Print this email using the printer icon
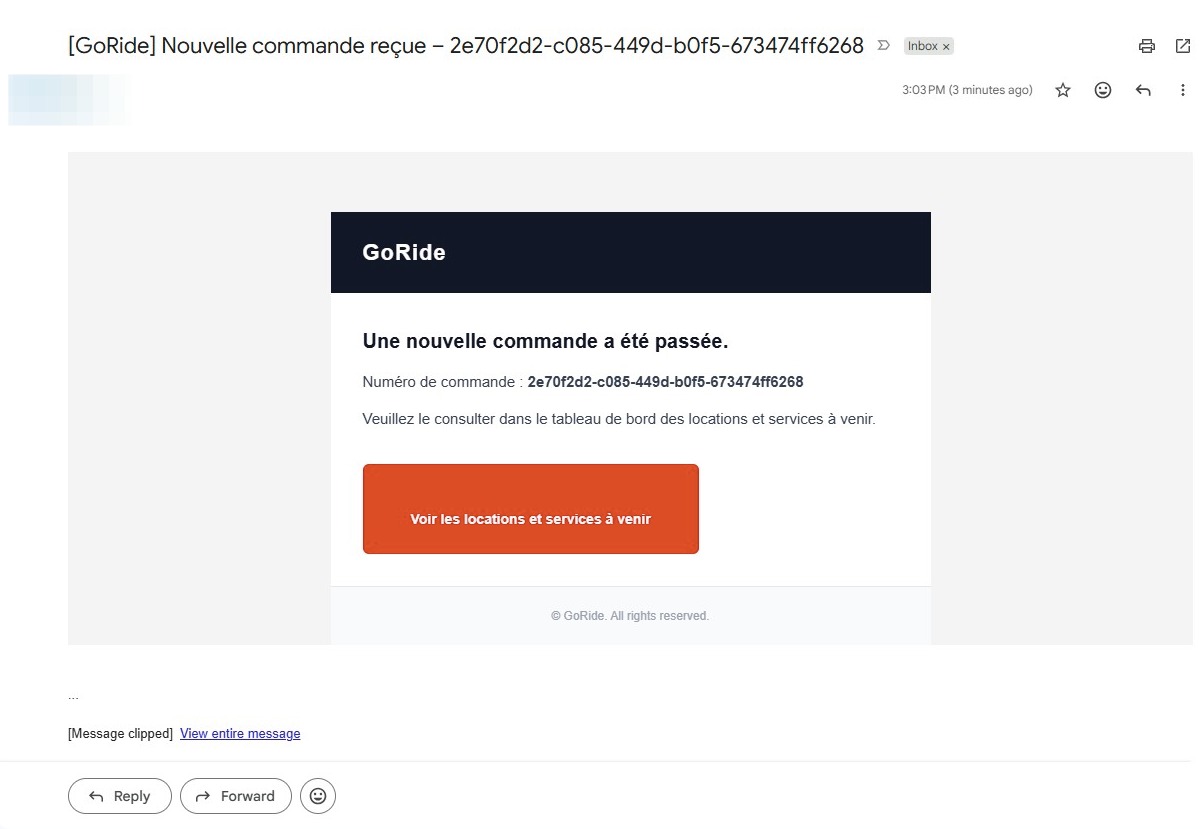The width and height of the screenshot is (1202, 829). pyautogui.click(x=1147, y=46)
